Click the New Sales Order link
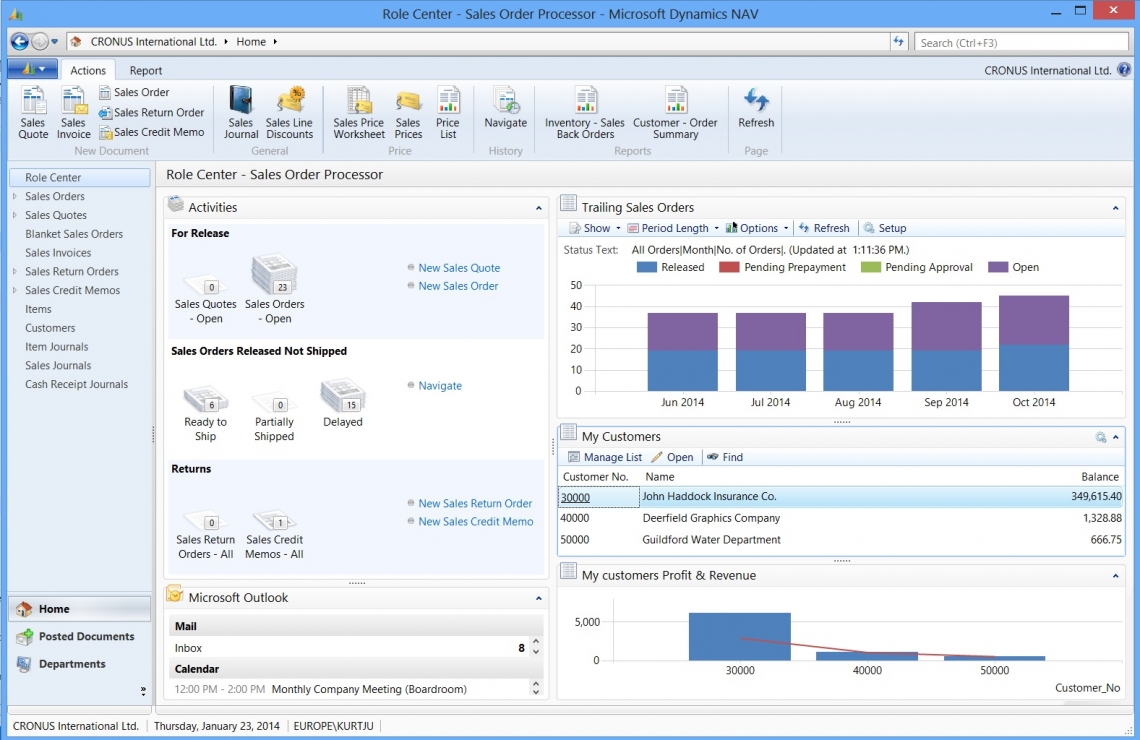Image resolution: width=1140 pixels, height=740 pixels. coord(458,286)
